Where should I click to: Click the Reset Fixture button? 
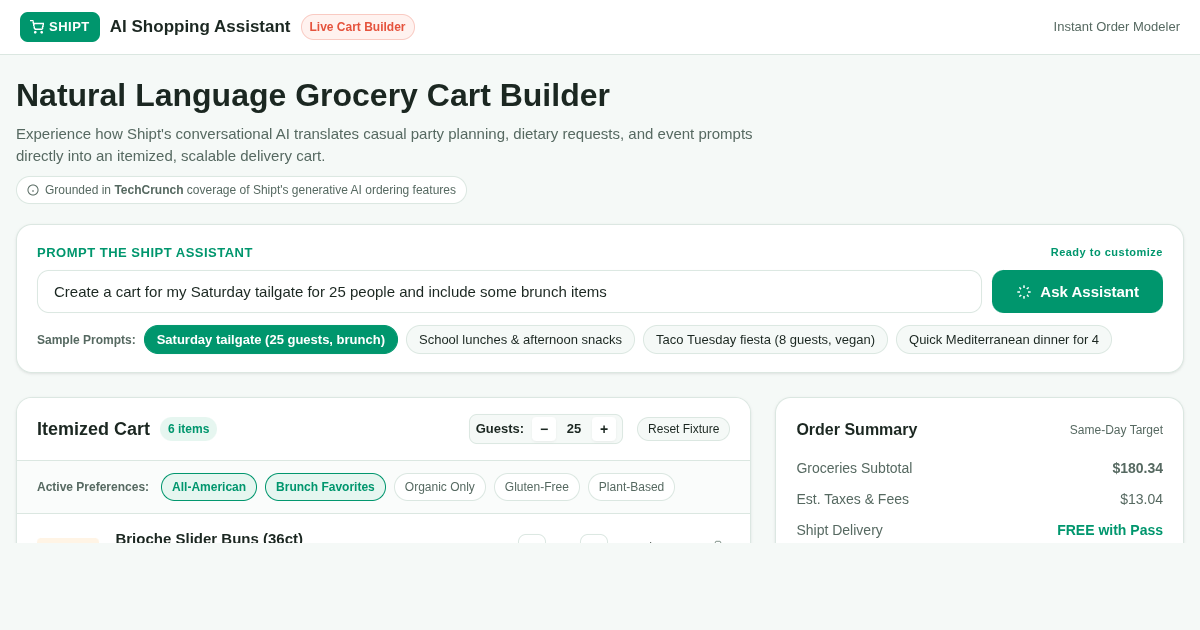click(684, 429)
